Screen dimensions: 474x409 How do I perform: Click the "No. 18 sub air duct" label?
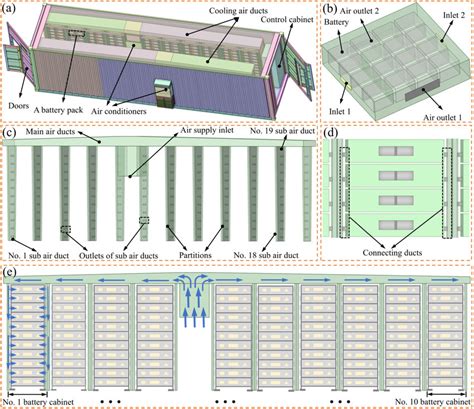click(x=266, y=255)
